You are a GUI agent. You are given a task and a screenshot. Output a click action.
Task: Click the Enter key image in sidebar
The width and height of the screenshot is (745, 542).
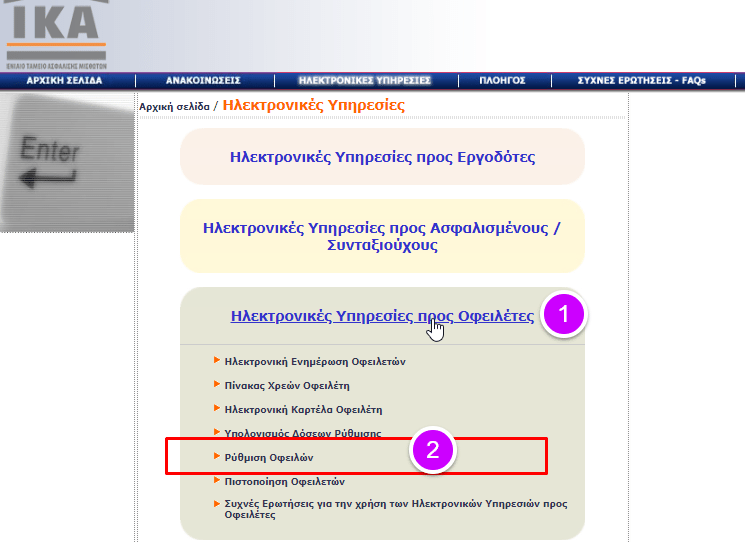[67, 162]
